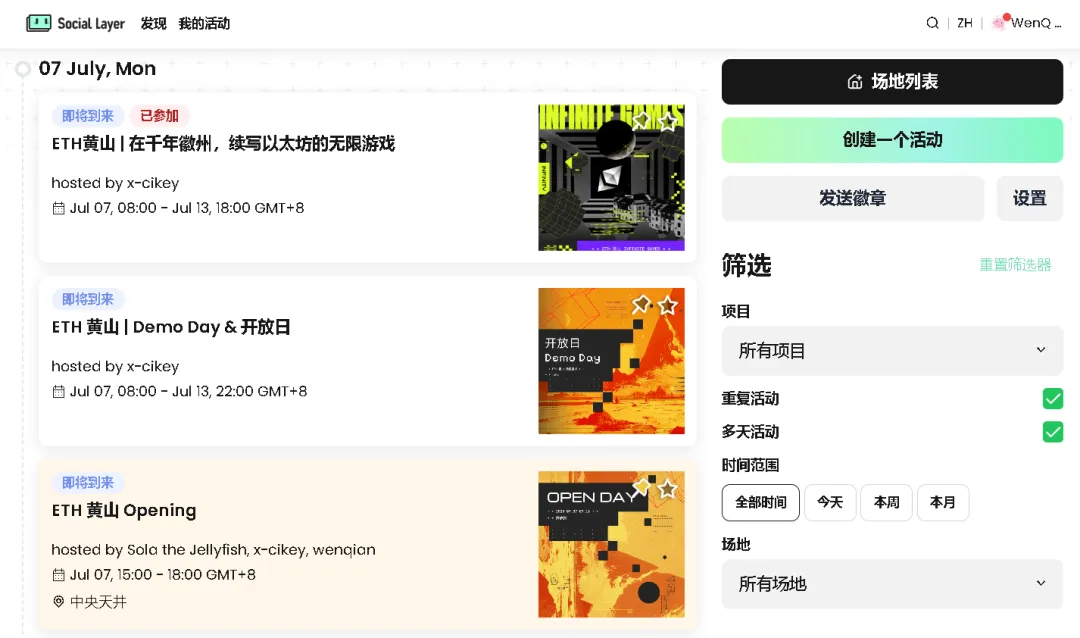Star the ETH 黄山 Opening event
Screen dimensions: 1080x638
coord(667,489)
